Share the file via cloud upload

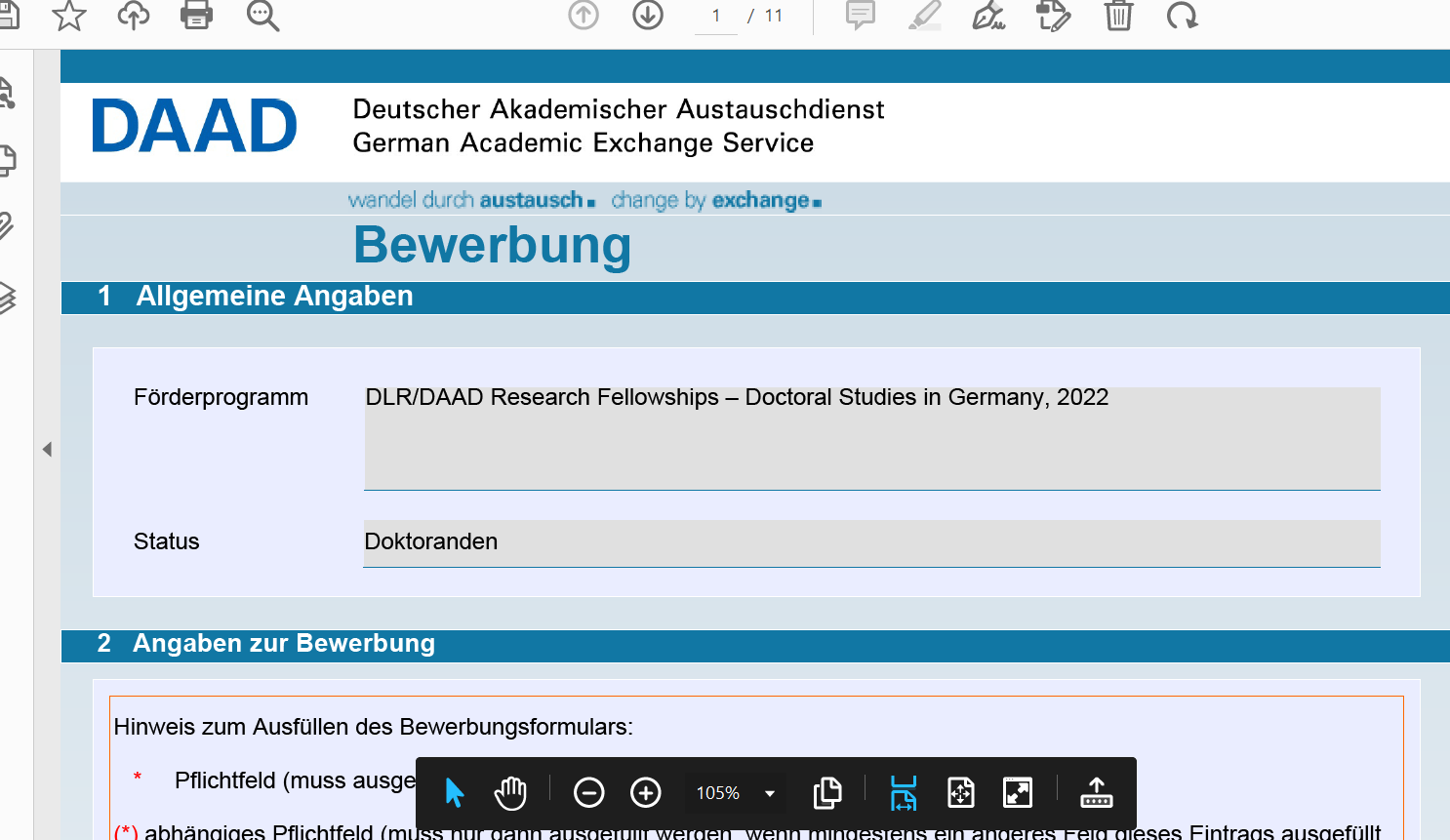coord(134,16)
